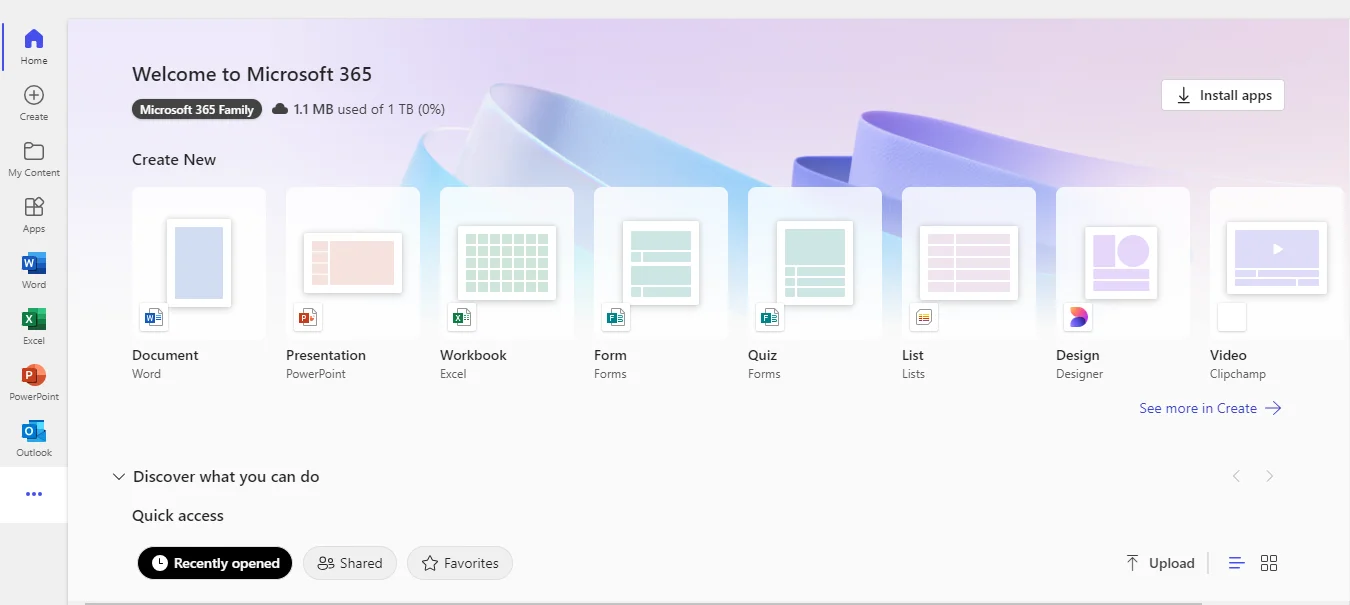Click the Clipchamp badge on the Video card
Image resolution: width=1350 pixels, height=605 pixels.
tap(1232, 317)
